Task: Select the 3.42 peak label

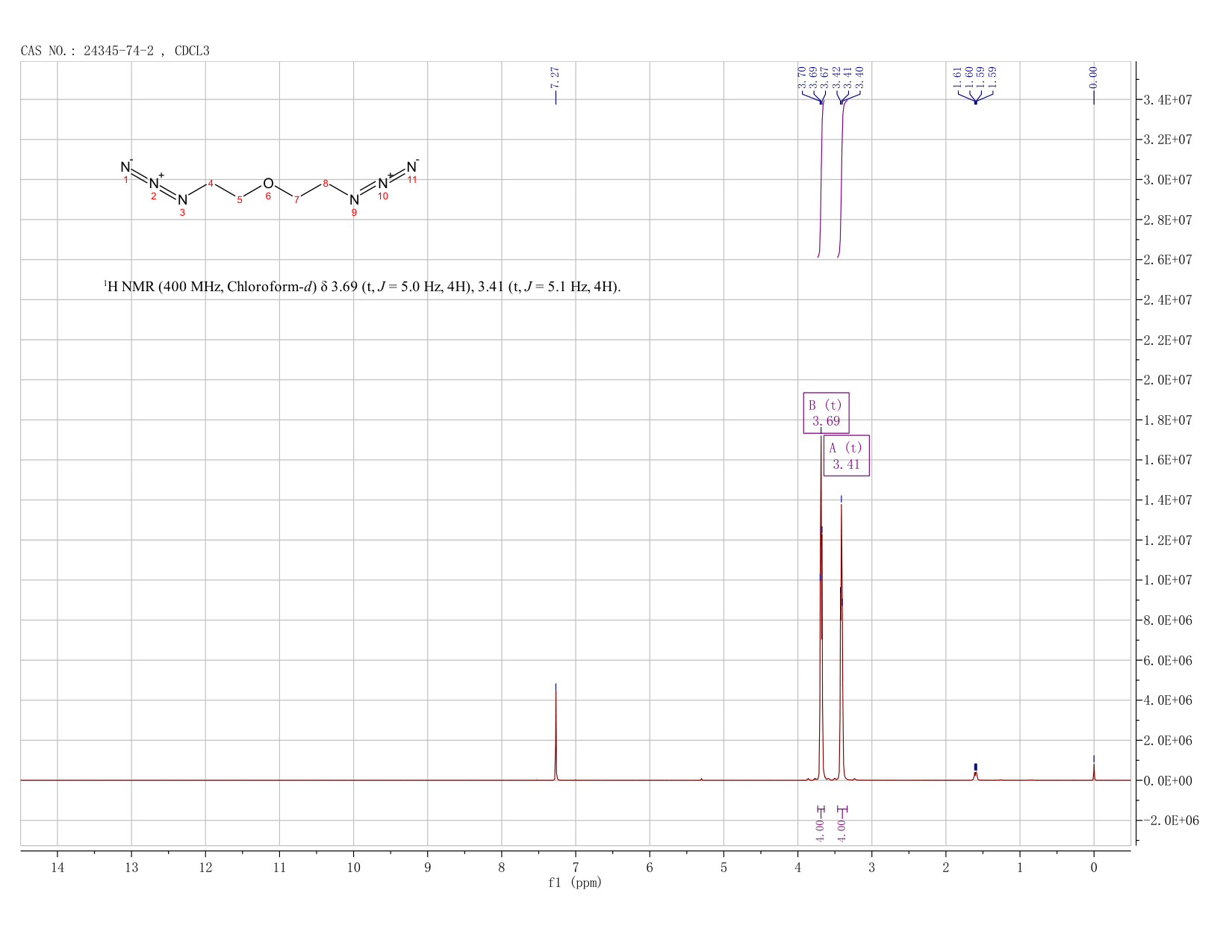Action: point(836,77)
